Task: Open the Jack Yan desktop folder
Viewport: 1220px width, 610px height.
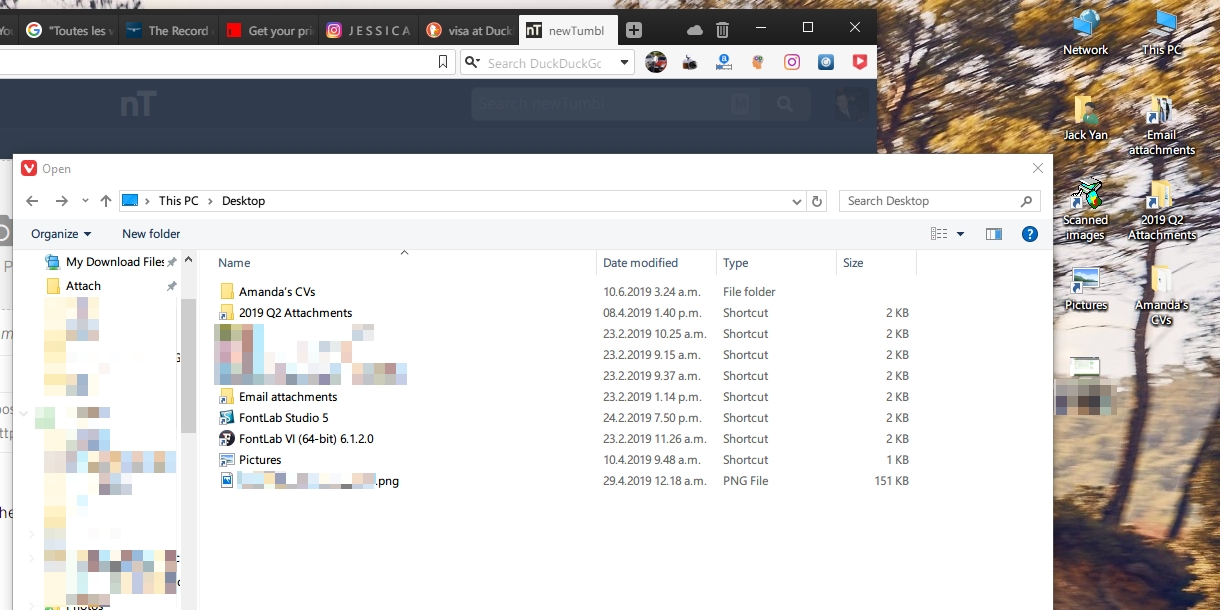Action: (1085, 119)
